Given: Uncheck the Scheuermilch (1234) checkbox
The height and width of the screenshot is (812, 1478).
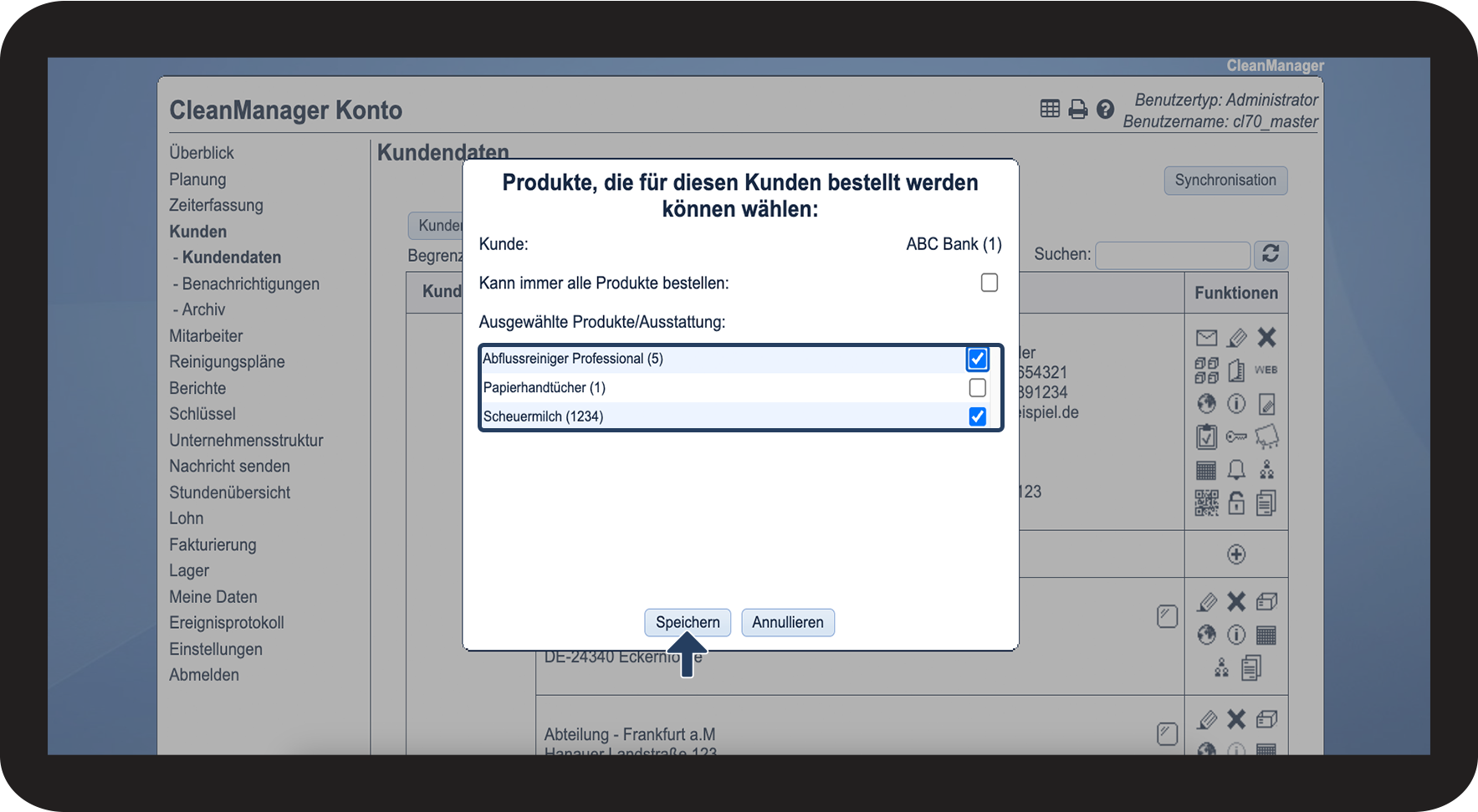Looking at the screenshot, I should pos(977,416).
